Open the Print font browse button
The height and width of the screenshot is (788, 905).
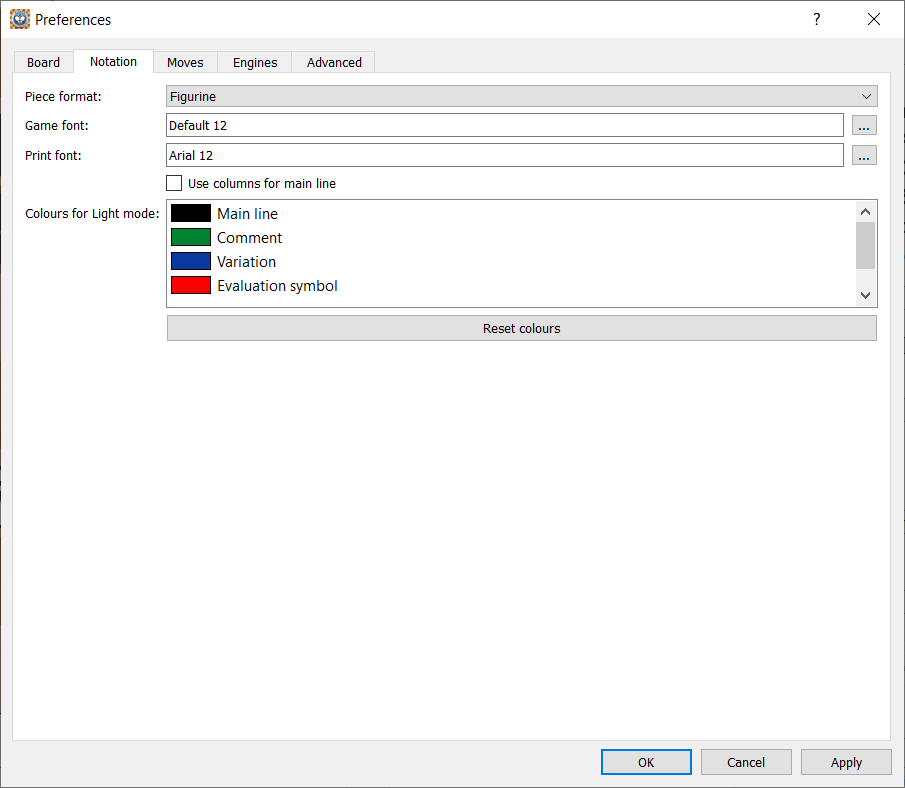(x=864, y=155)
